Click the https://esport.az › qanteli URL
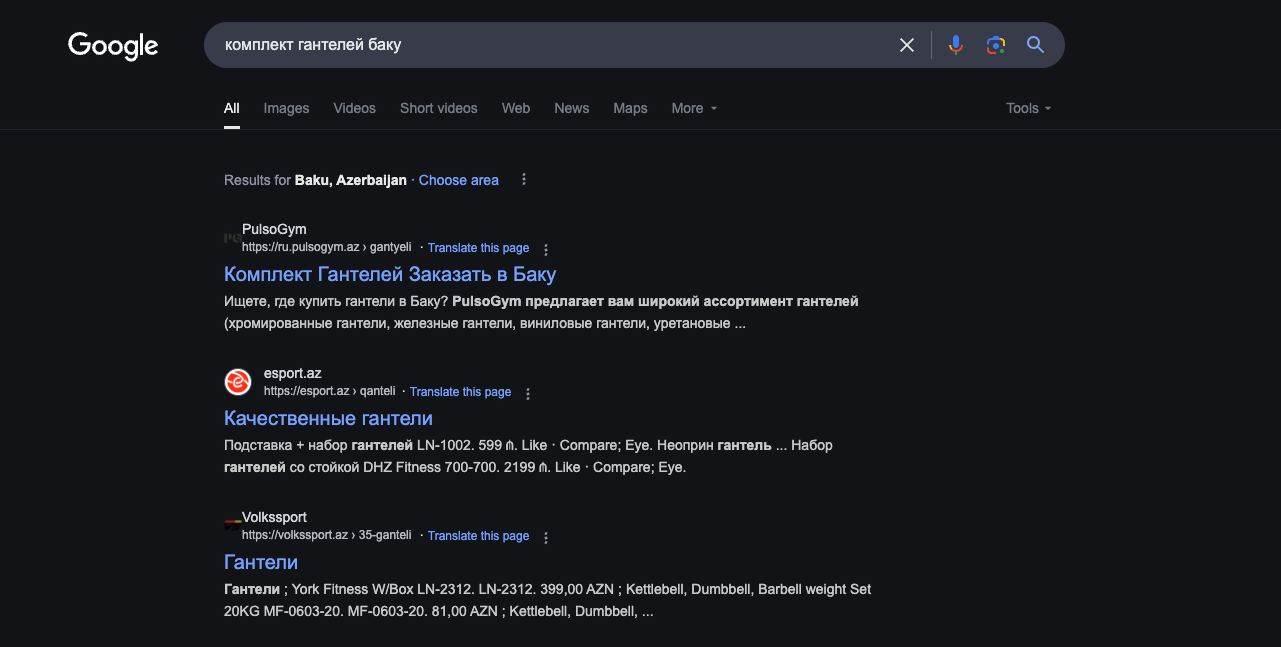Screen dimensions: 1281x647 (330, 391)
